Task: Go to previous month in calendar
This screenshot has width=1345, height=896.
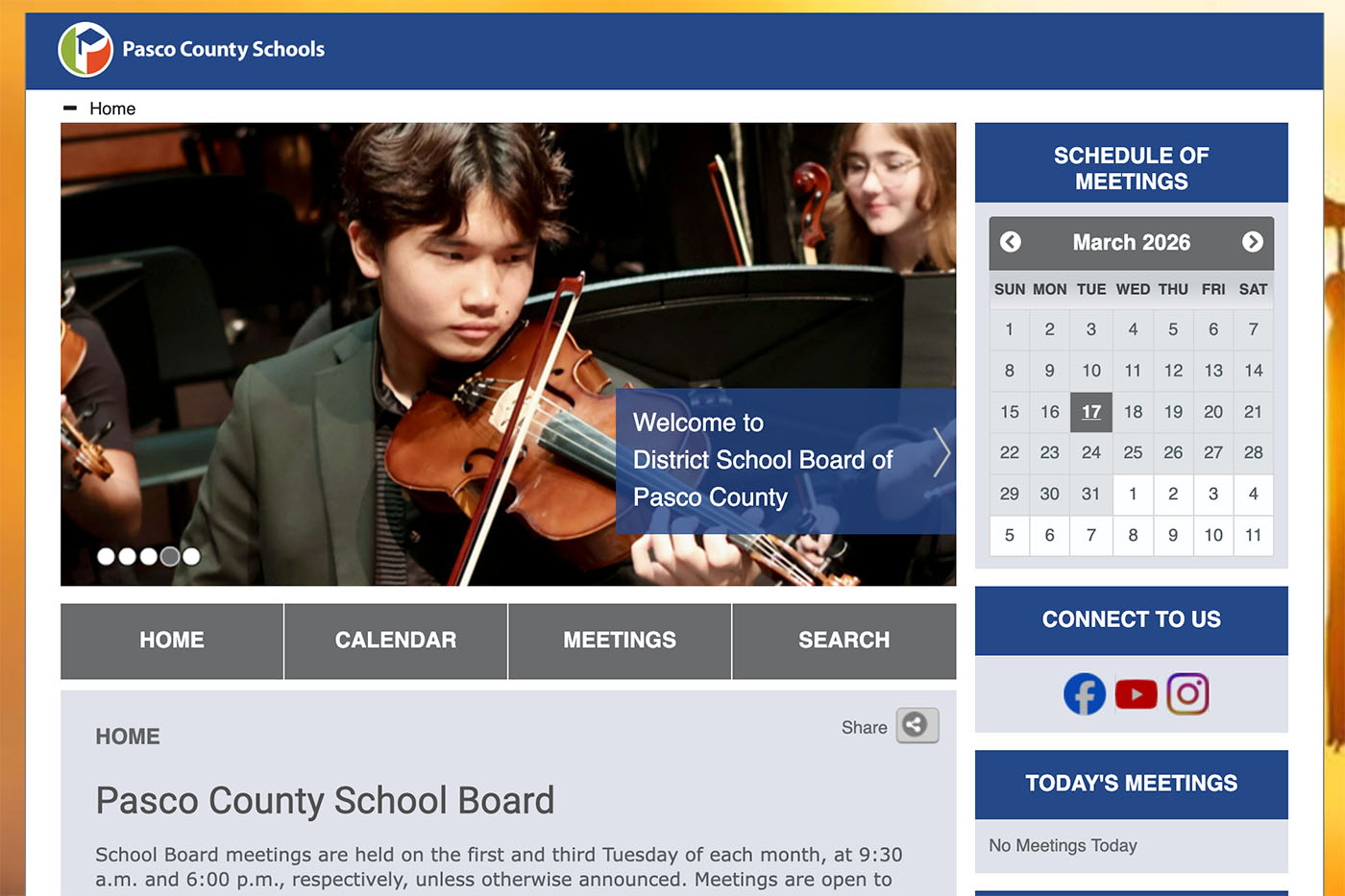Action: (x=1011, y=242)
